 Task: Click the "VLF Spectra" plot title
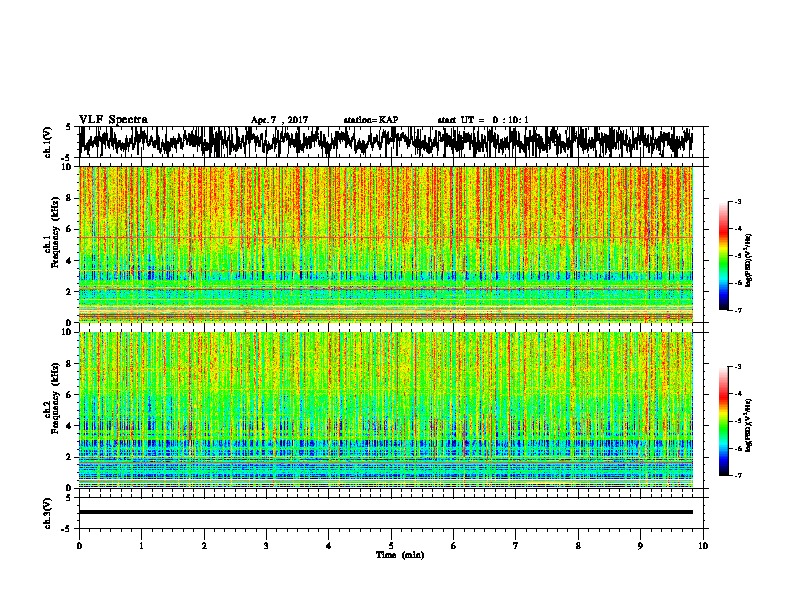(x=113, y=120)
